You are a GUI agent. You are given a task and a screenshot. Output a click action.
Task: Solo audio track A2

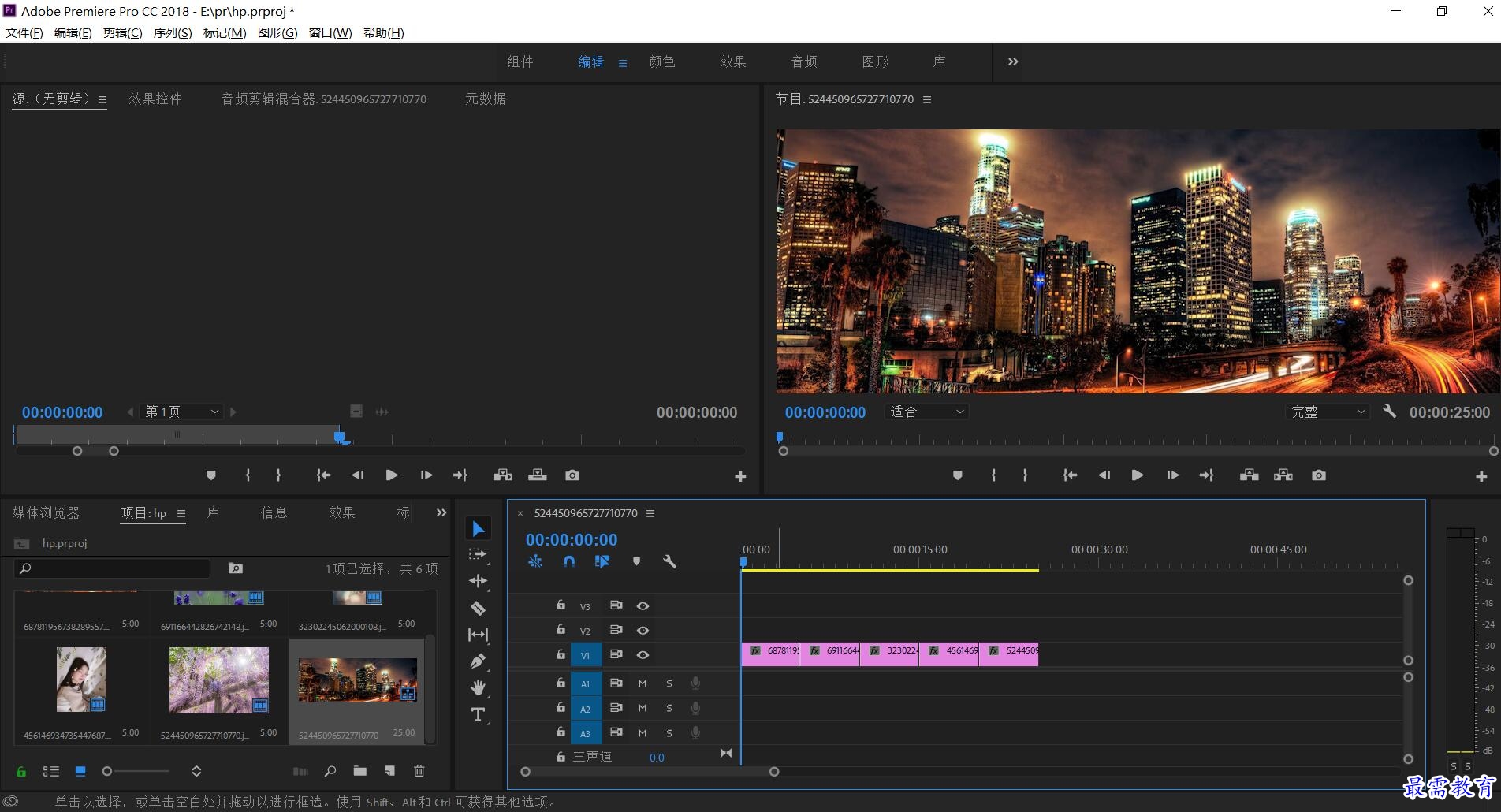pyautogui.click(x=669, y=709)
